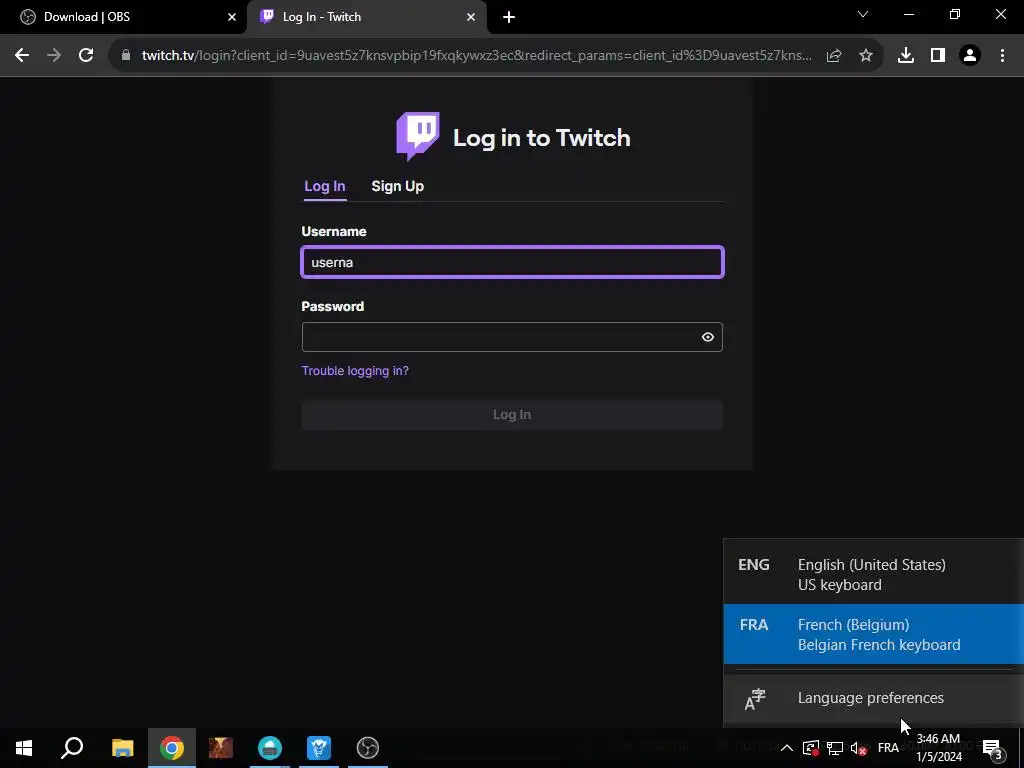Close the Log In - Twitch tab
1024x768 pixels.
[x=471, y=17]
